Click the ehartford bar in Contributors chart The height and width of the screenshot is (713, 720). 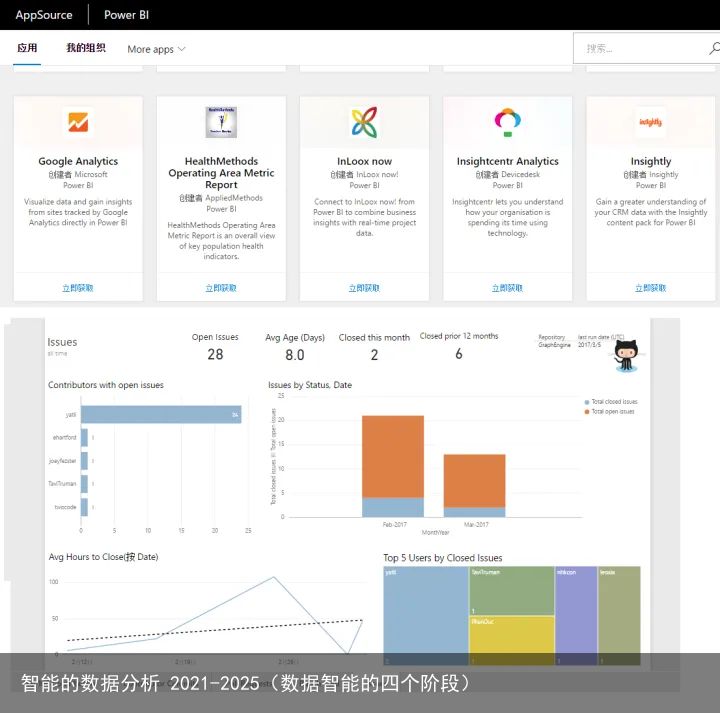coord(84,438)
